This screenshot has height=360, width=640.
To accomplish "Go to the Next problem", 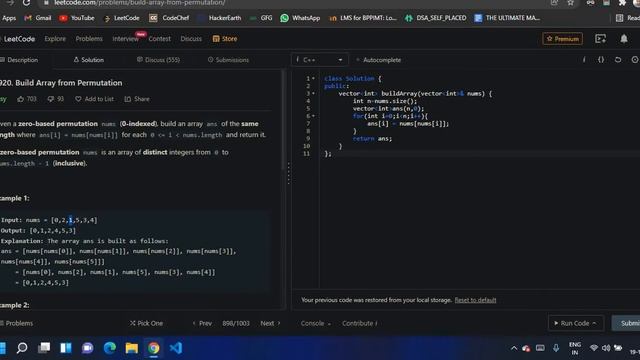I will [x=271, y=323].
